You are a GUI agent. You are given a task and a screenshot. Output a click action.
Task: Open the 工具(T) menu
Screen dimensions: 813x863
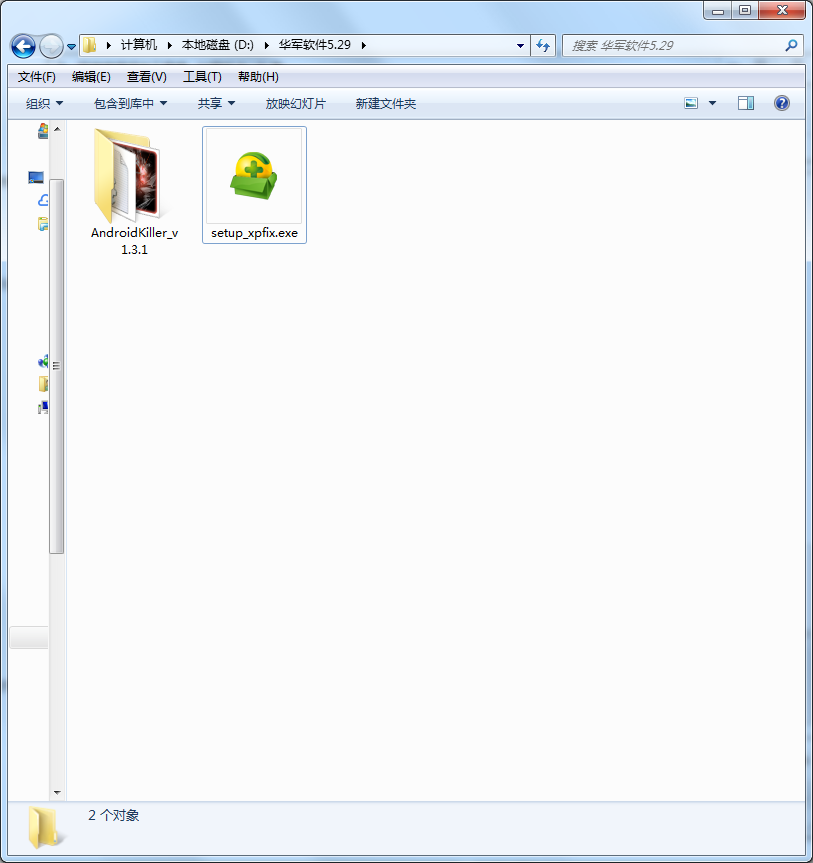(x=202, y=77)
